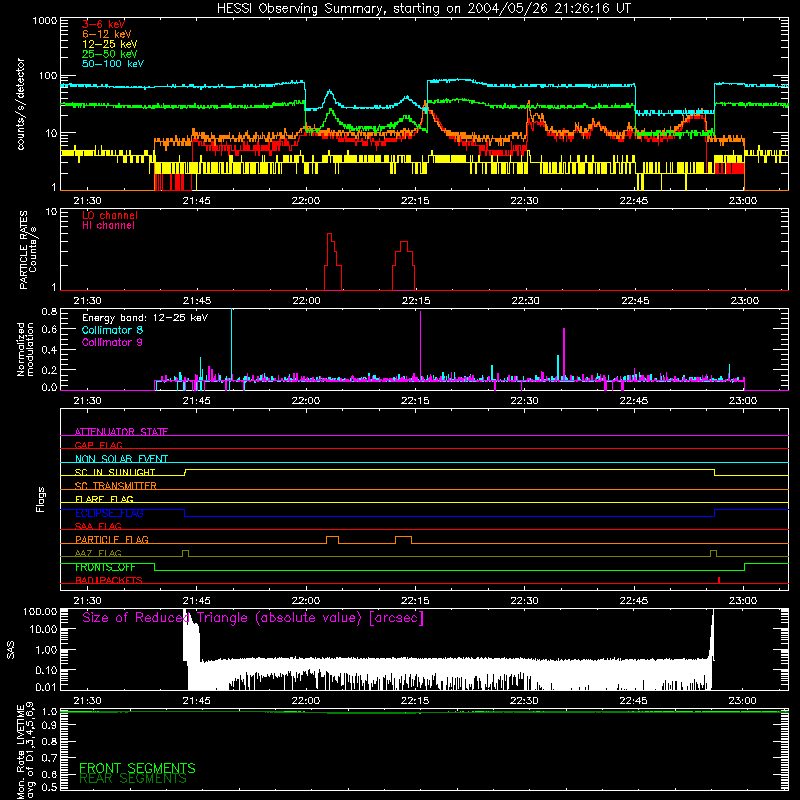Click the red BAD_PACKETS tick mark
Image resolution: width=800 pixels, height=800 pixels.
[x=719, y=580]
